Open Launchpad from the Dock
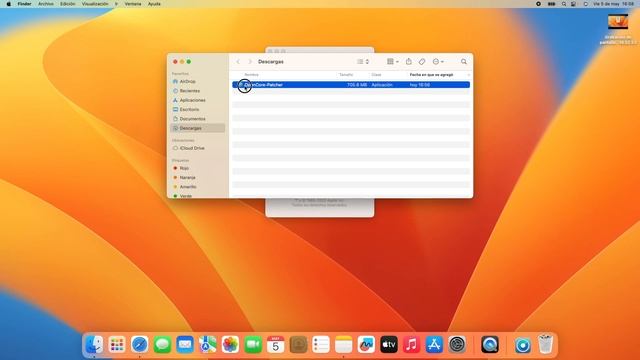This screenshot has width=640, height=360. 117,345
